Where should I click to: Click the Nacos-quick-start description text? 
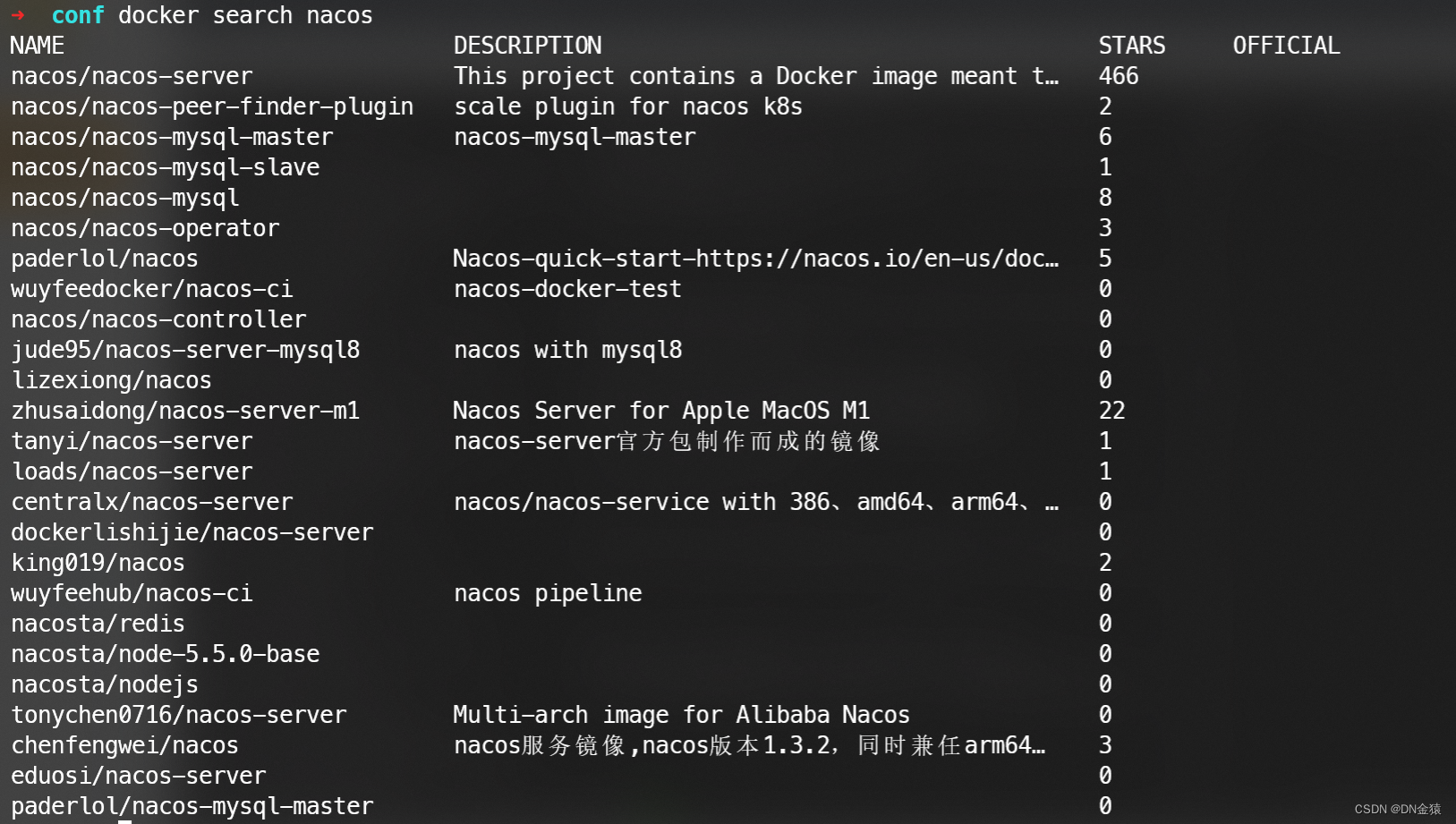tap(756, 259)
